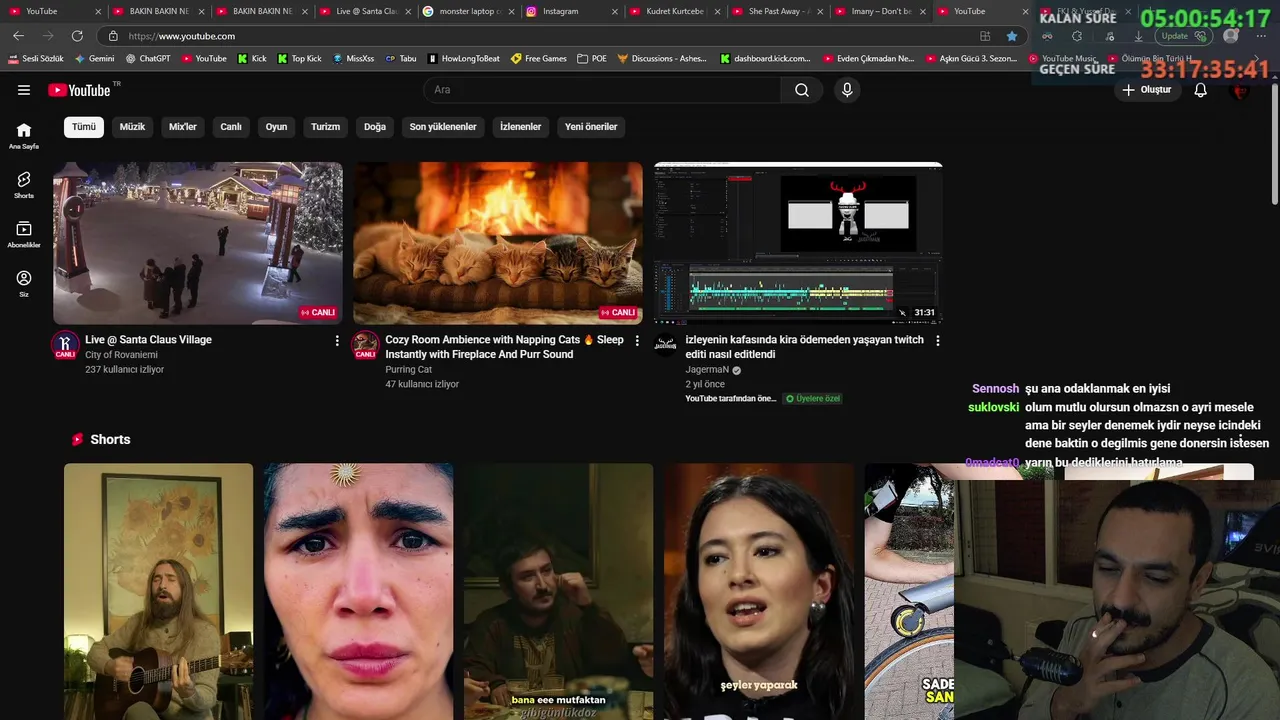The height and width of the screenshot is (720, 1280).
Task: Open the browser extensions puzzle icon
Action: (x=1077, y=36)
